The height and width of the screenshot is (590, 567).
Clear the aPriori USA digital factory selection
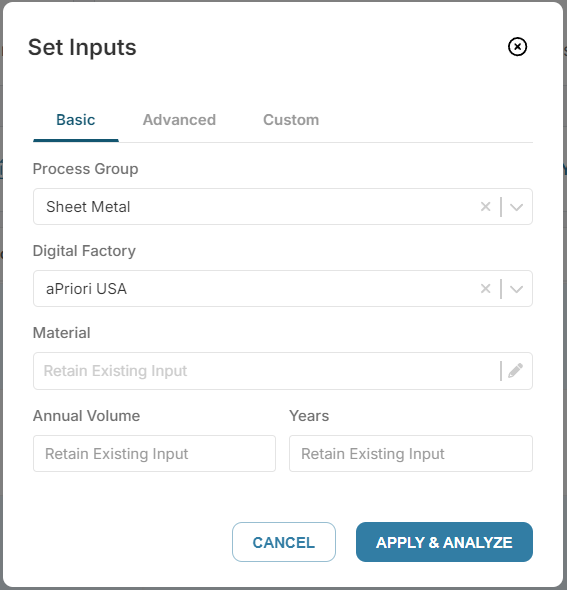(x=485, y=289)
